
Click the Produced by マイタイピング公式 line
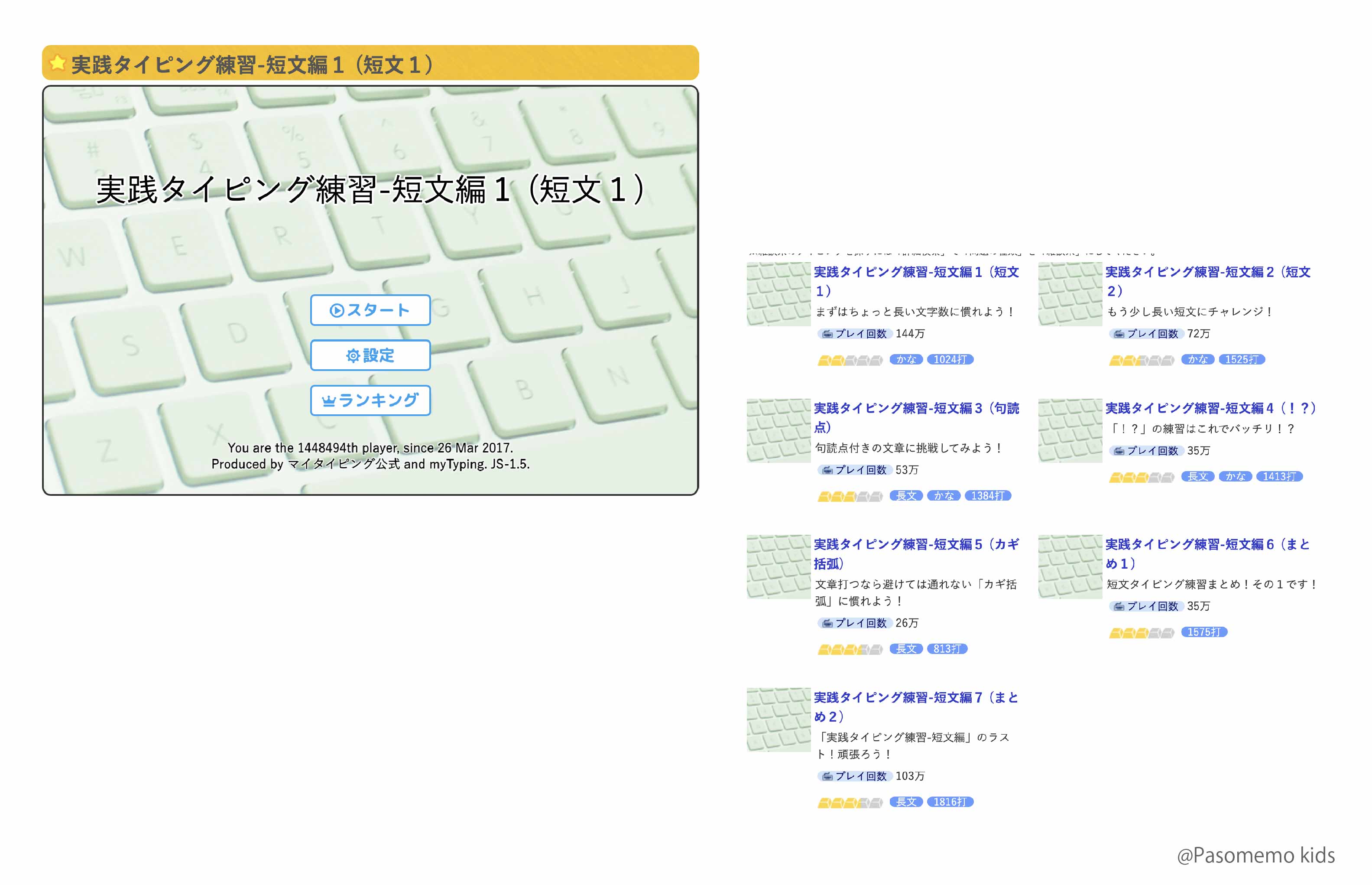click(x=370, y=464)
